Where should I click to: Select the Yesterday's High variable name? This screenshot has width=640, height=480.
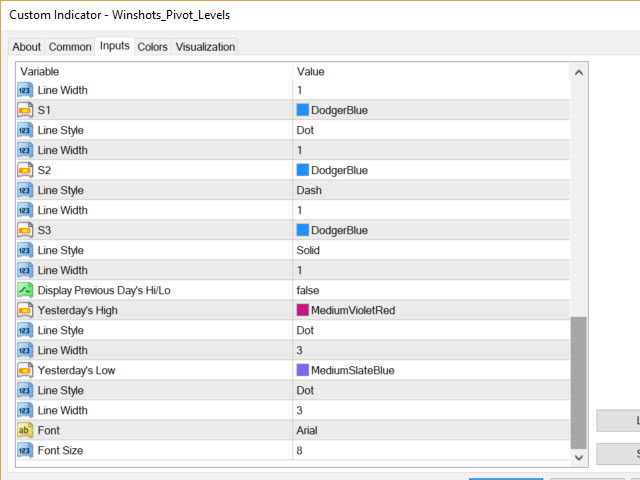(x=78, y=310)
